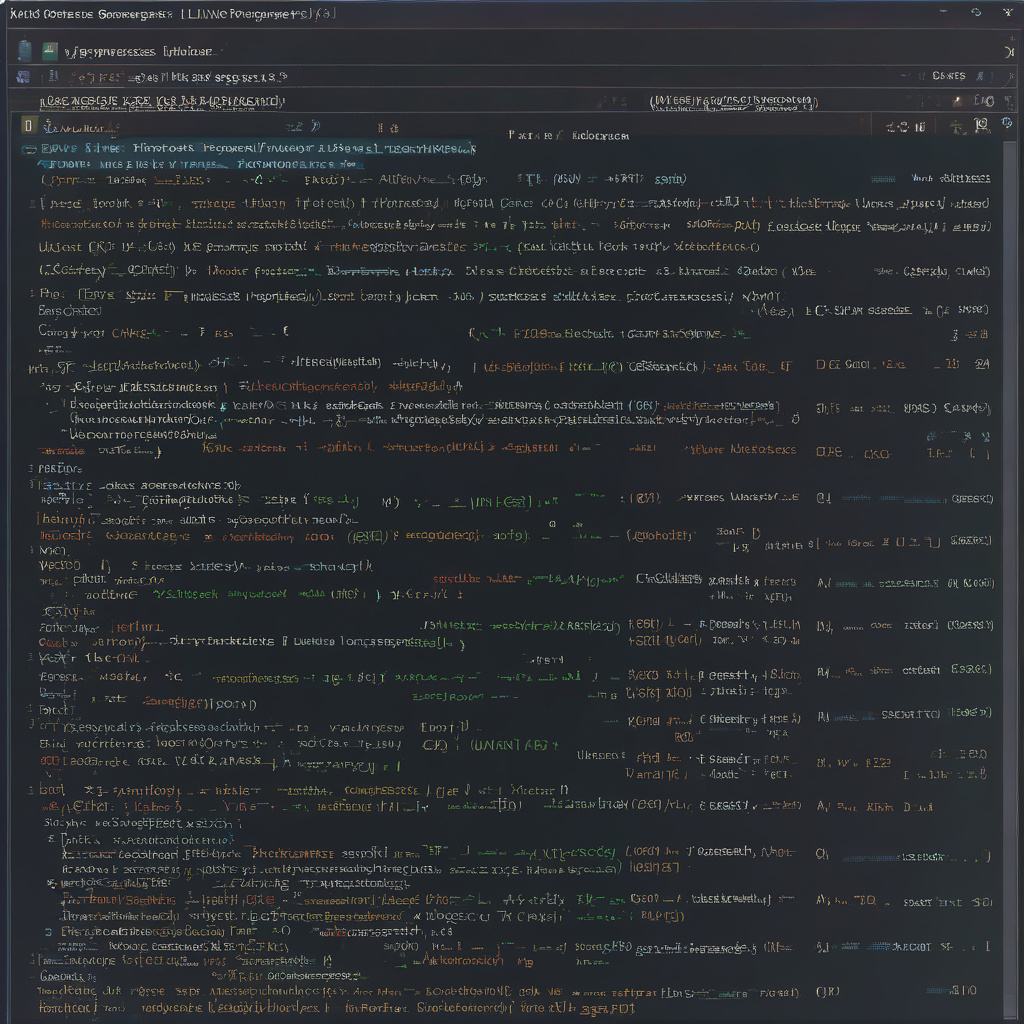Click the blue round icon at the panel's top-right corner
This screenshot has height=1024, width=1024.
pyautogui.click(x=1006, y=123)
